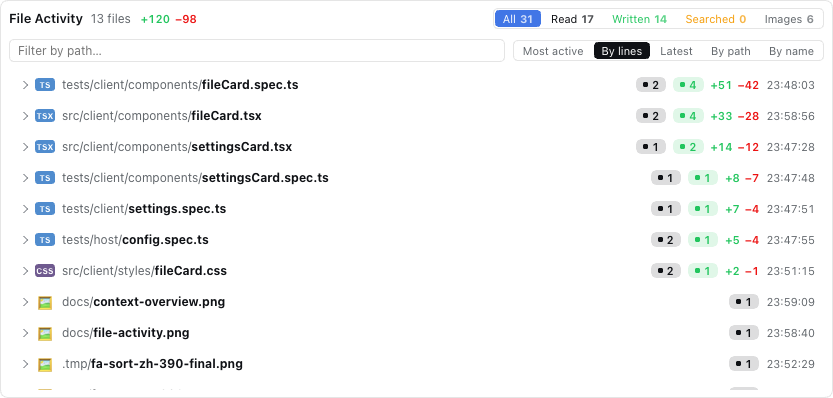Click TS icon for settings.spec.ts
The image size is (833, 398).
[x=45, y=209]
